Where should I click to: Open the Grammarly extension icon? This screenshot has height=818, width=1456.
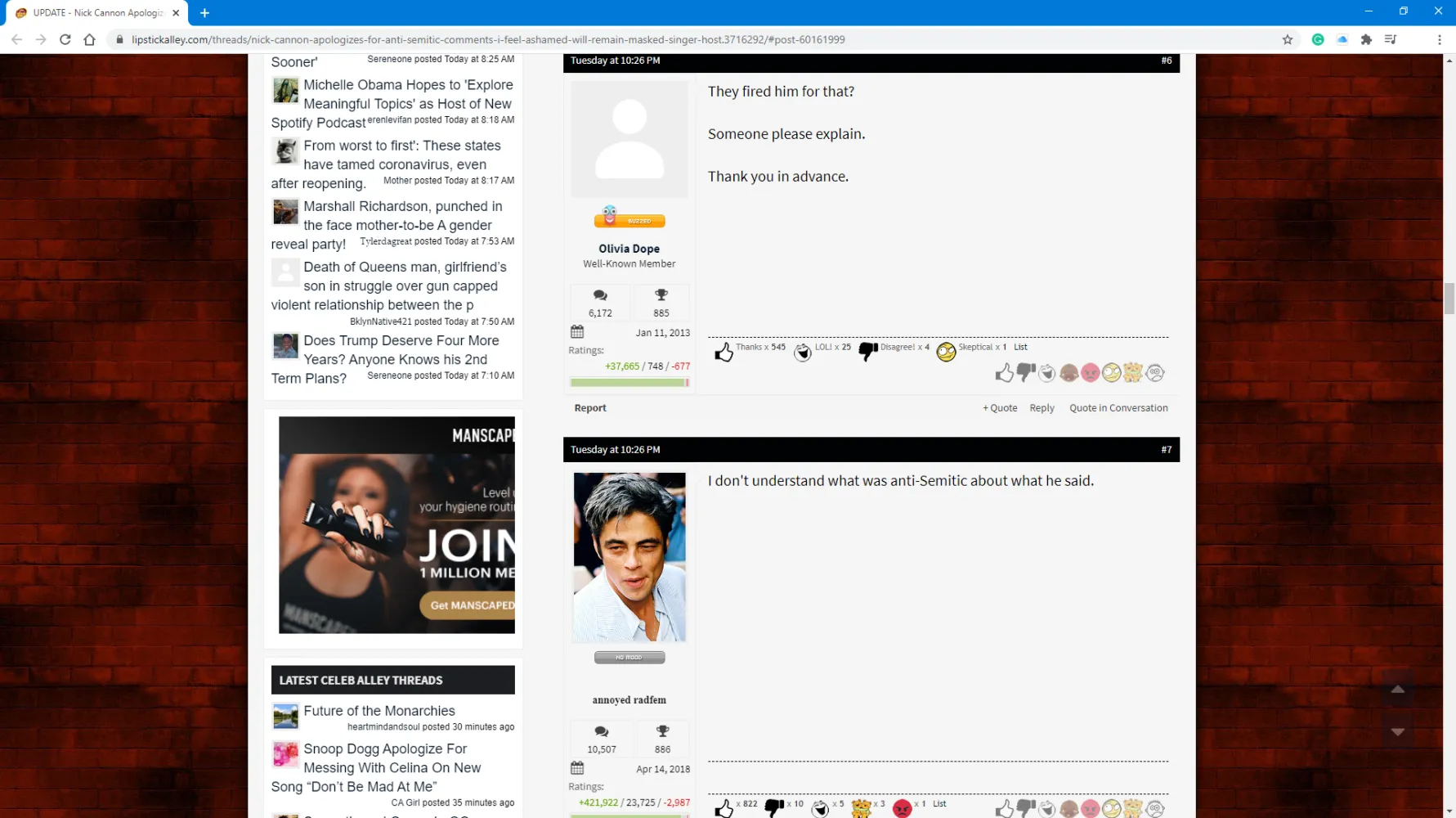click(x=1318, y=39)
